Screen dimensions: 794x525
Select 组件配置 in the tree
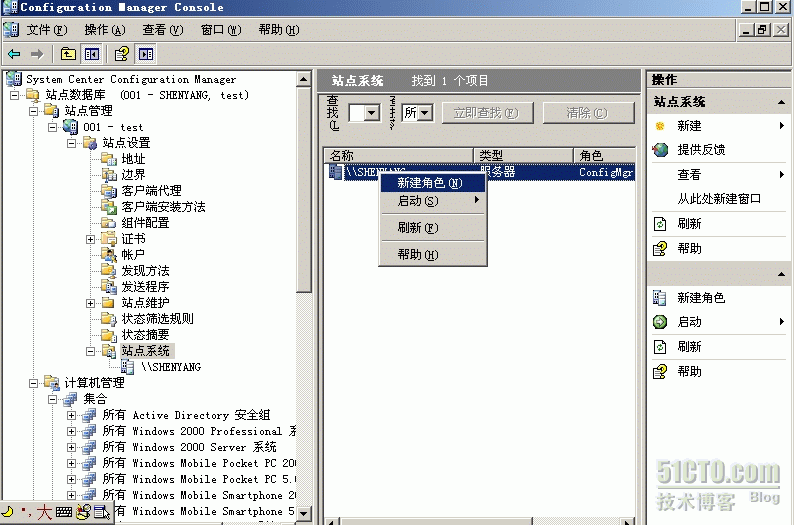click(x=145, y=223)
